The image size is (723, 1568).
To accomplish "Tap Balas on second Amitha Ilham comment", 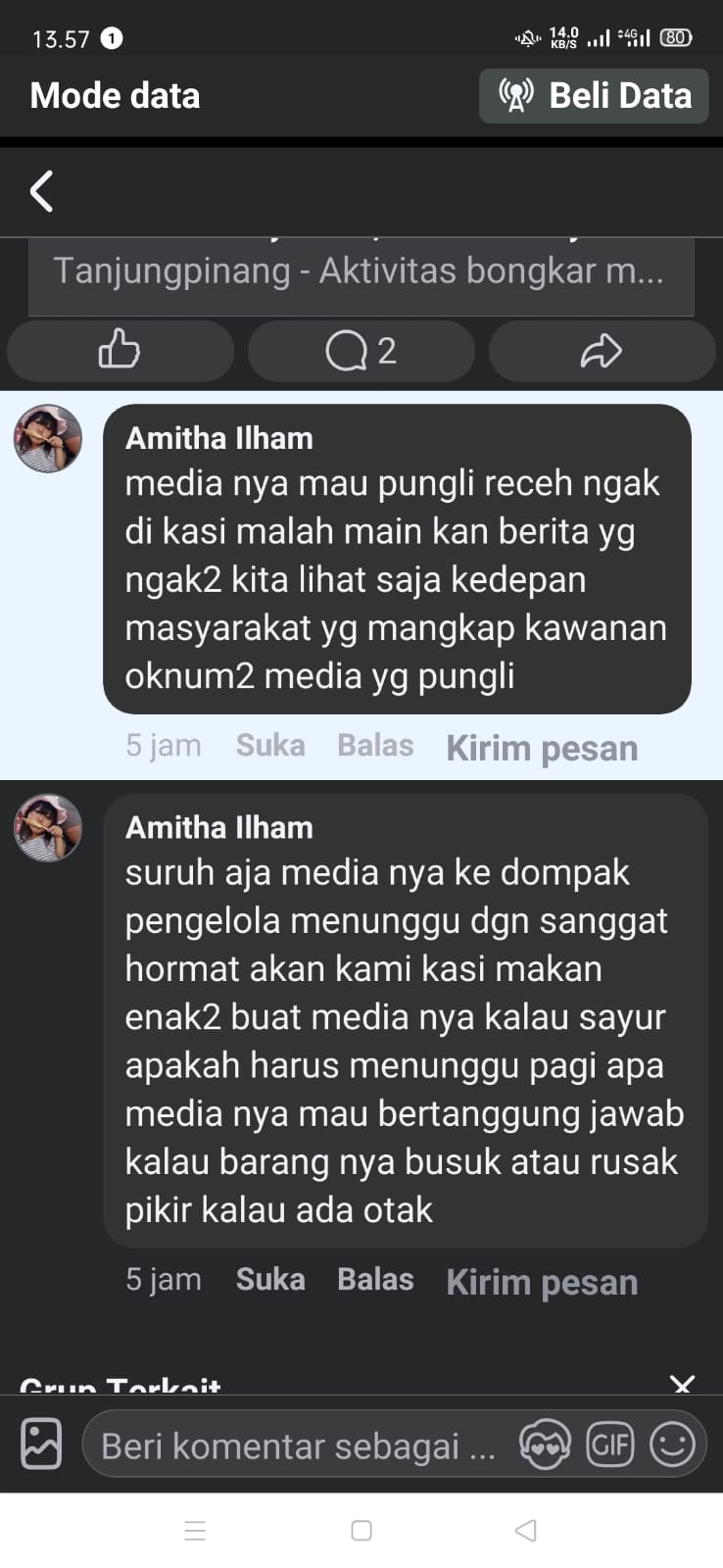I will (375, 1280).
